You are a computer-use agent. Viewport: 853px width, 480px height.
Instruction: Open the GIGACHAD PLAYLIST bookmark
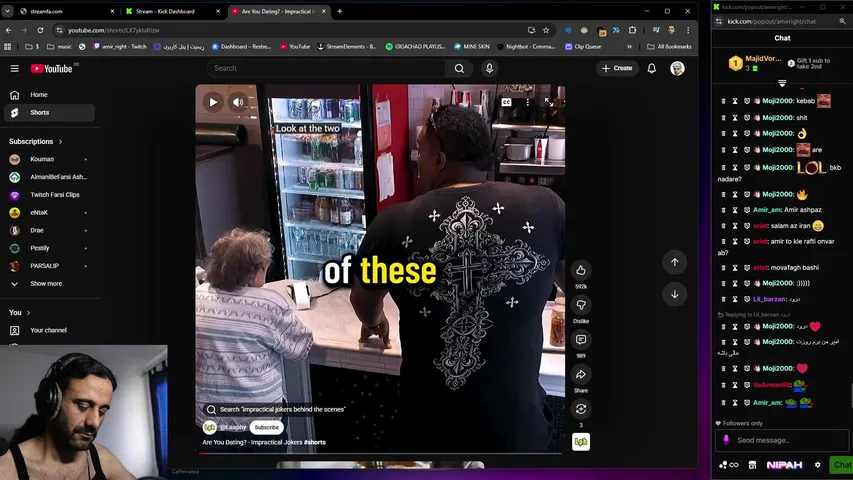tap(416, 47)
